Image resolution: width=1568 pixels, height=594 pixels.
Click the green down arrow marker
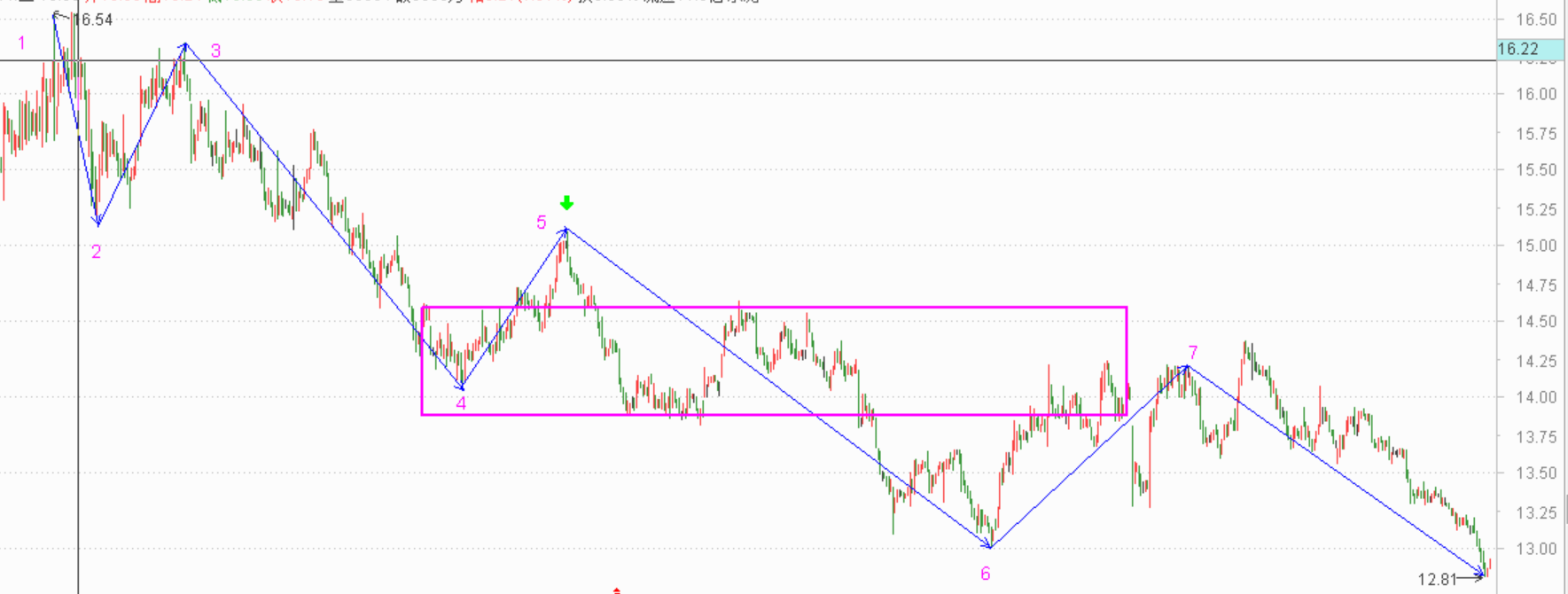(566, 203)
